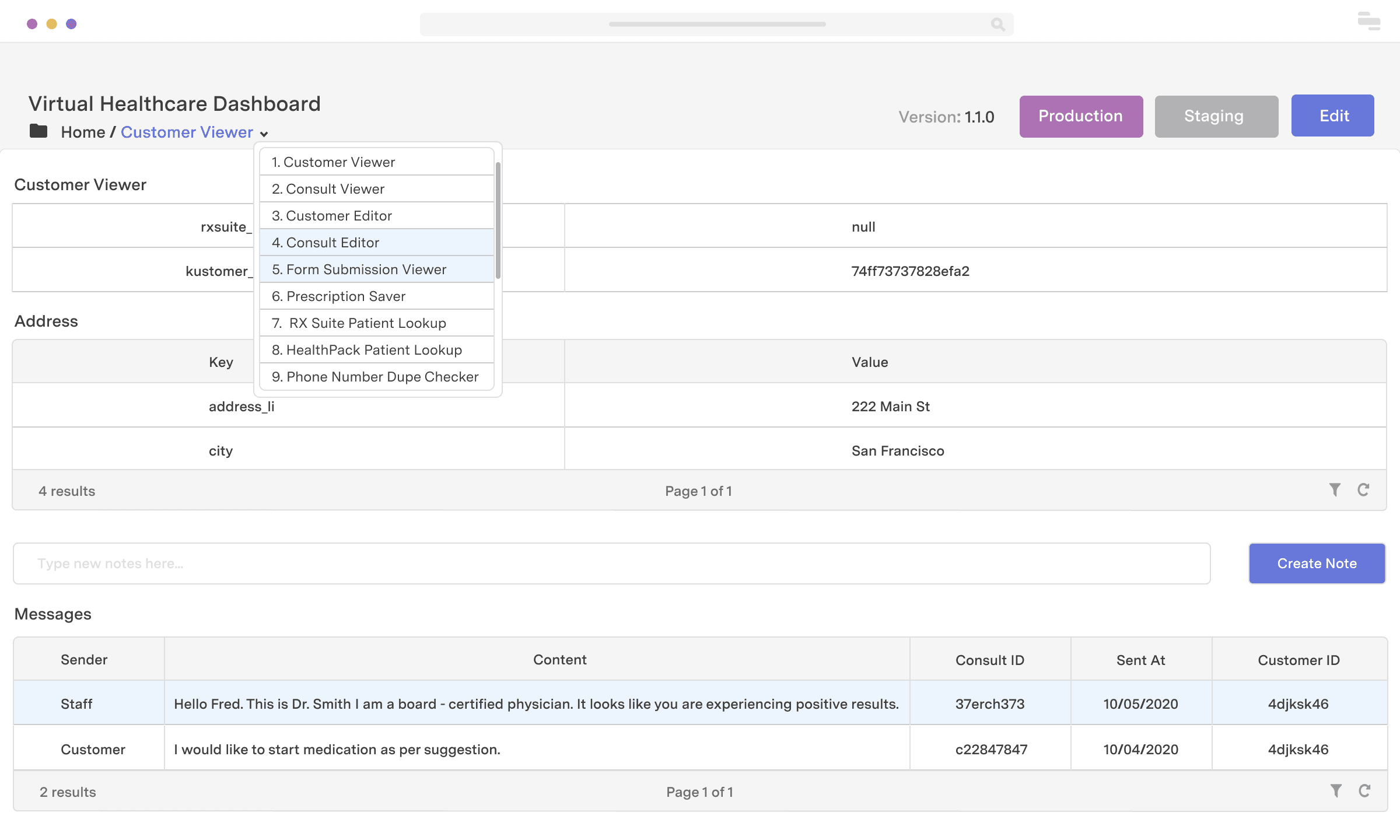Viewport: 1400px width, 840px height.
Task: Click the Home breadcrumb link
Action: pos(83,132)
